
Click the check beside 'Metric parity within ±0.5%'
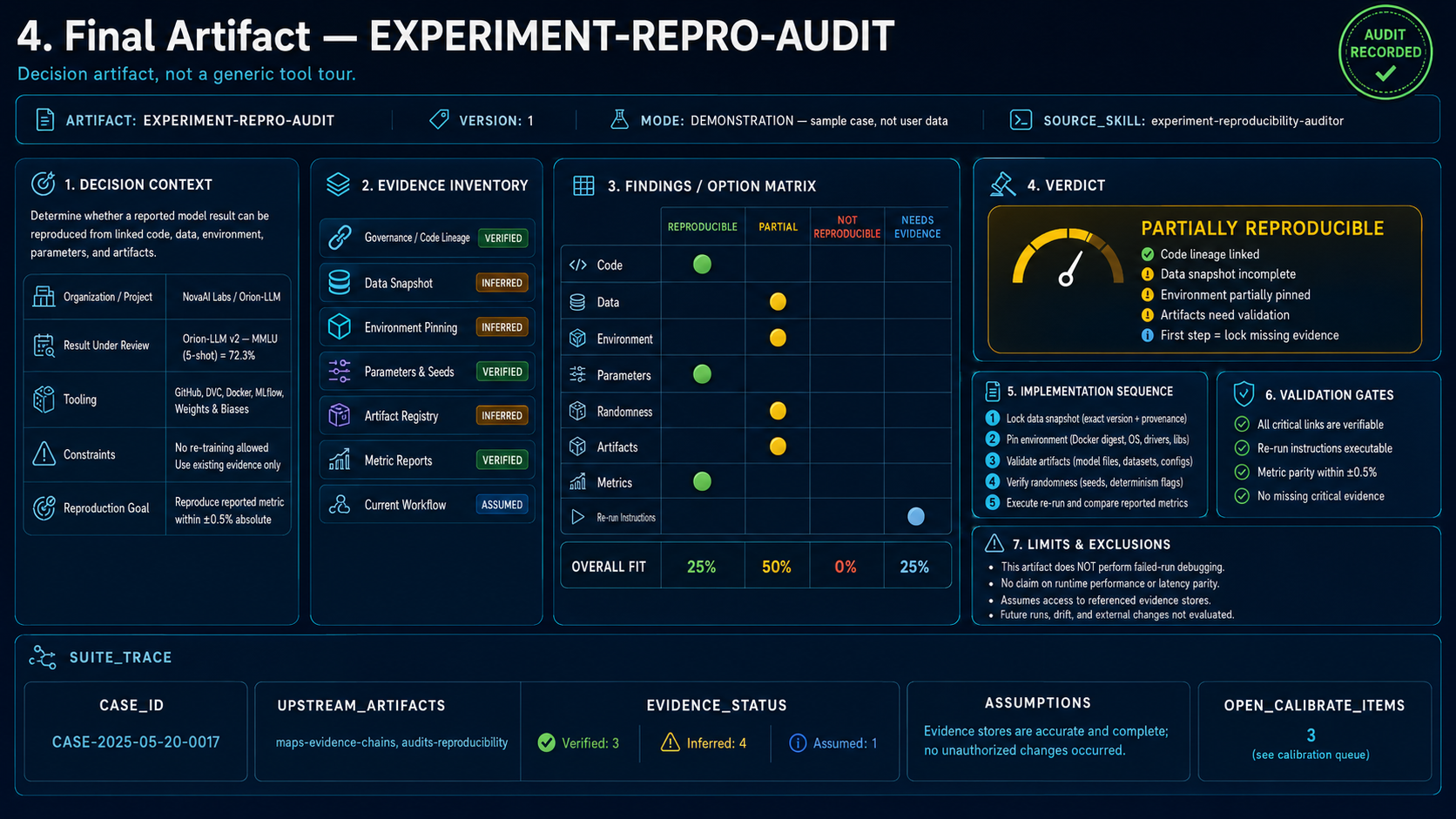[x=1243, y=473]
